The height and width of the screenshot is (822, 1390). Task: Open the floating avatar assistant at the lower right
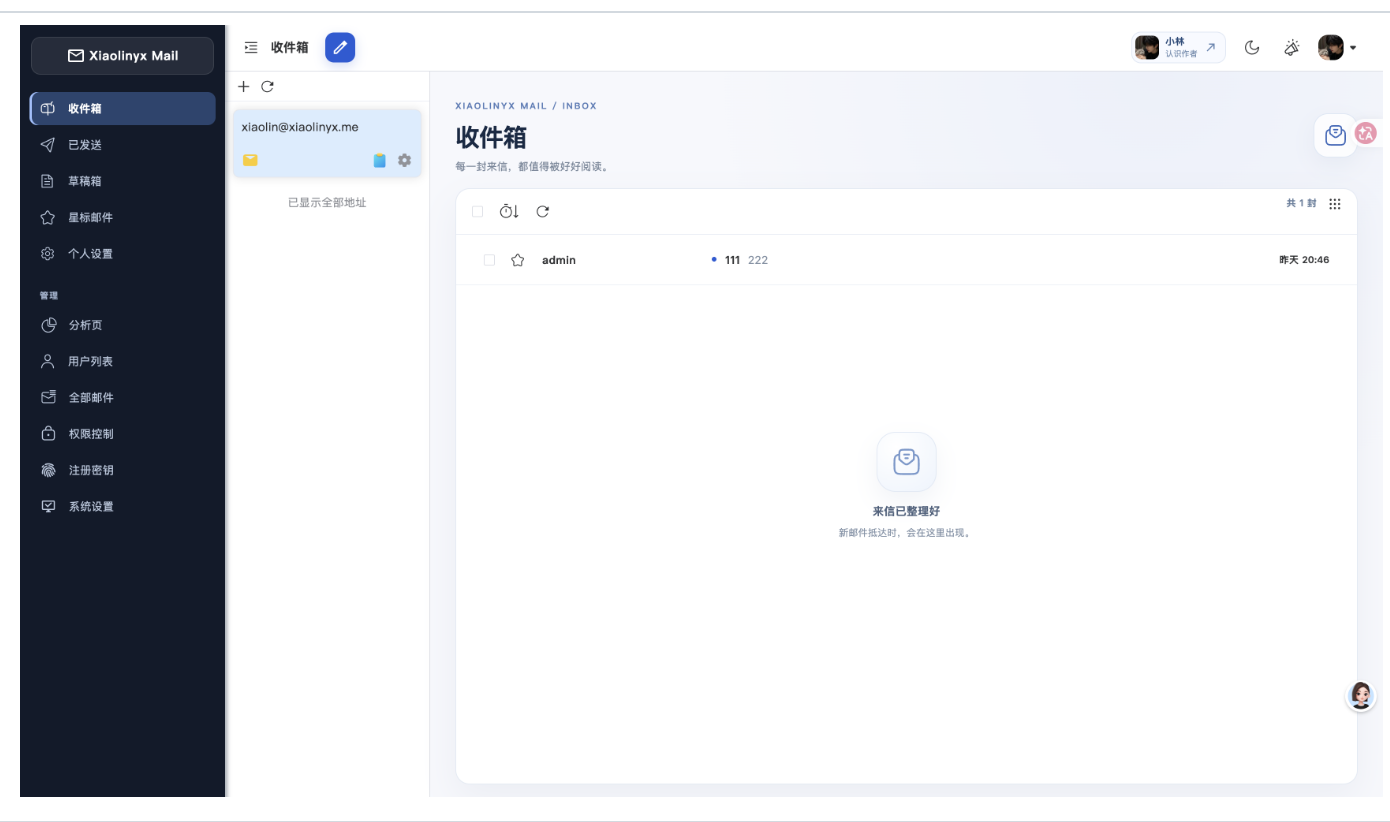[1360, 696]
